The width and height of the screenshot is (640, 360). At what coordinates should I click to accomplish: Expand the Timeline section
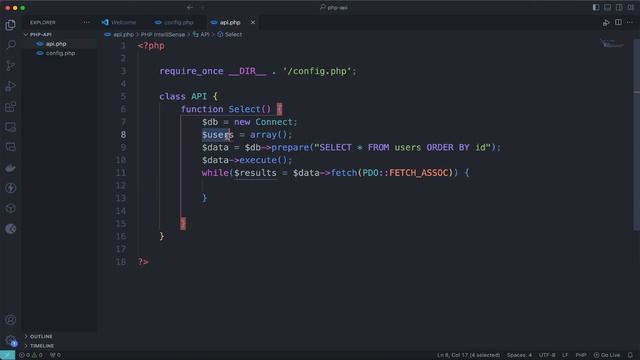click(42, 346)
